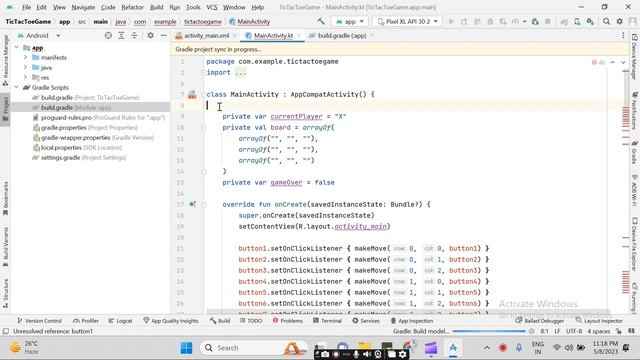Click the Make Project hammer icon
This screenshot has width=640, height=360.
pyautogui.click(x=321, y=21)
